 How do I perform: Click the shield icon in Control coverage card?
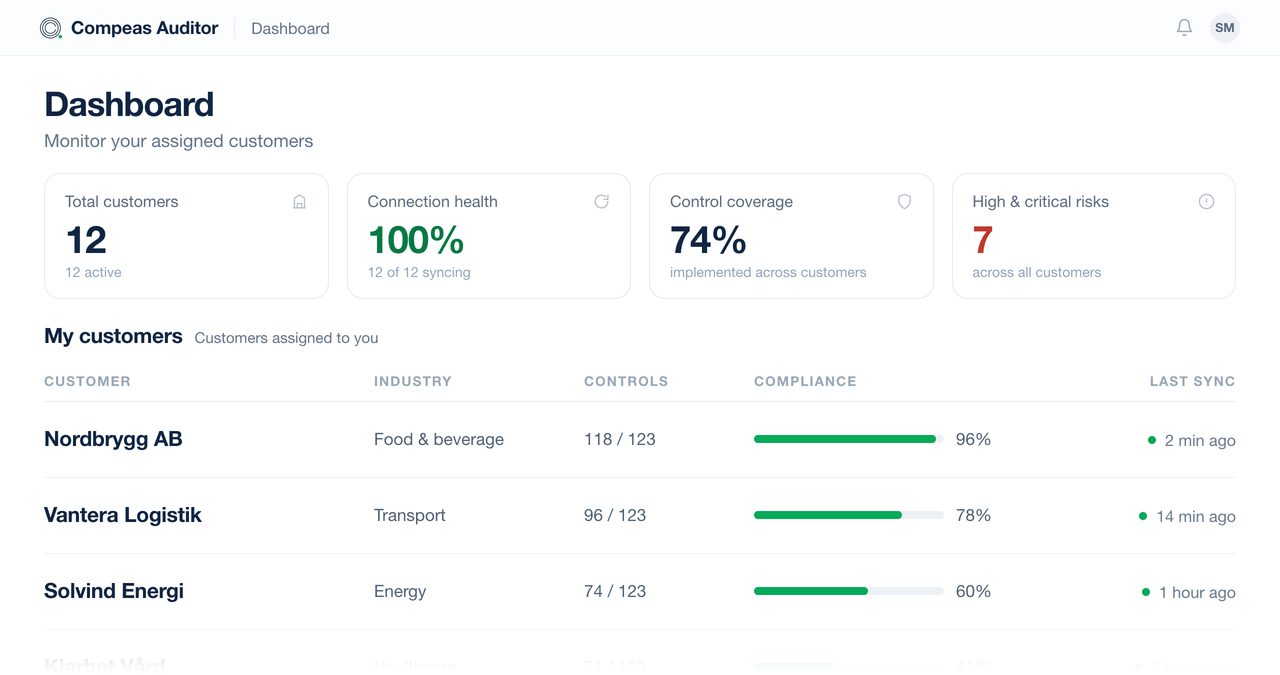pyautogui.click(x=904, y=202)
